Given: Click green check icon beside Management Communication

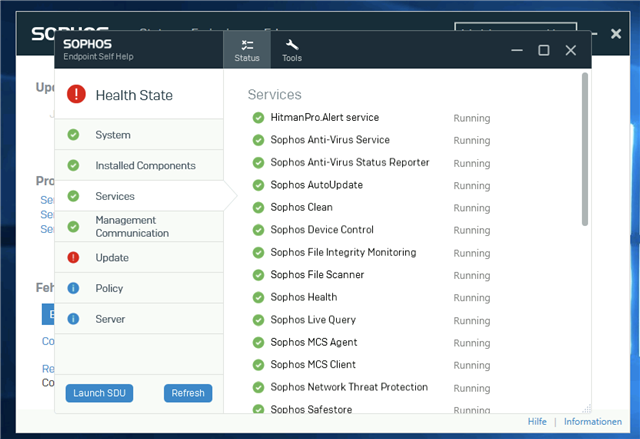Looking at the screenshot, I should (x=73, y=226).
